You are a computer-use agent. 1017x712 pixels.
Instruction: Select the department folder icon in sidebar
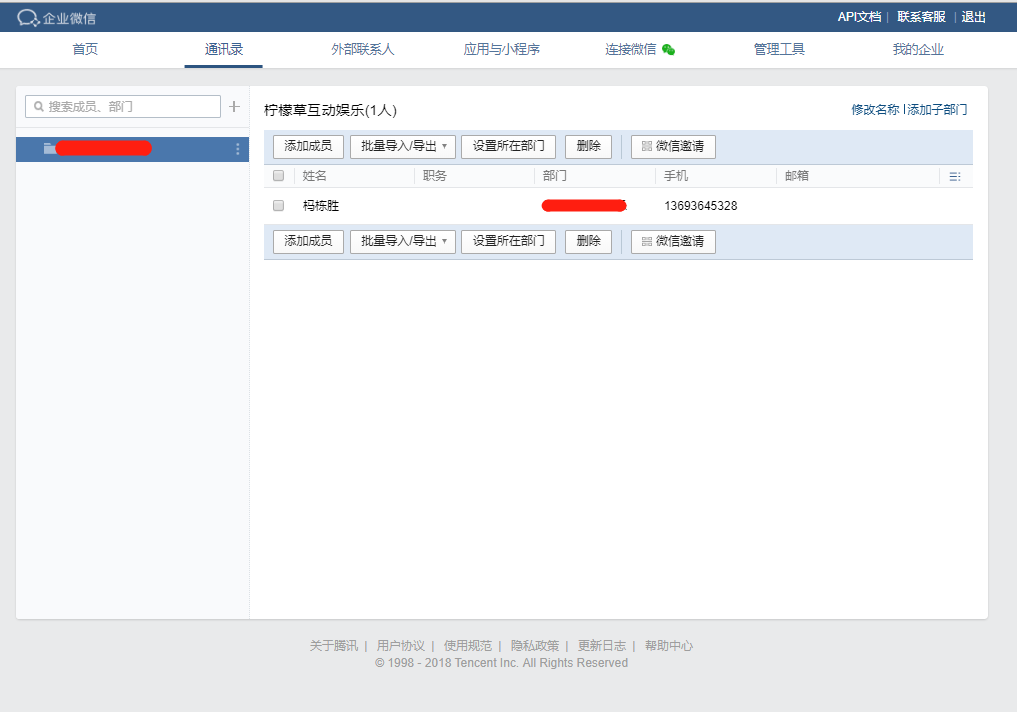click(x=49, y=149)
